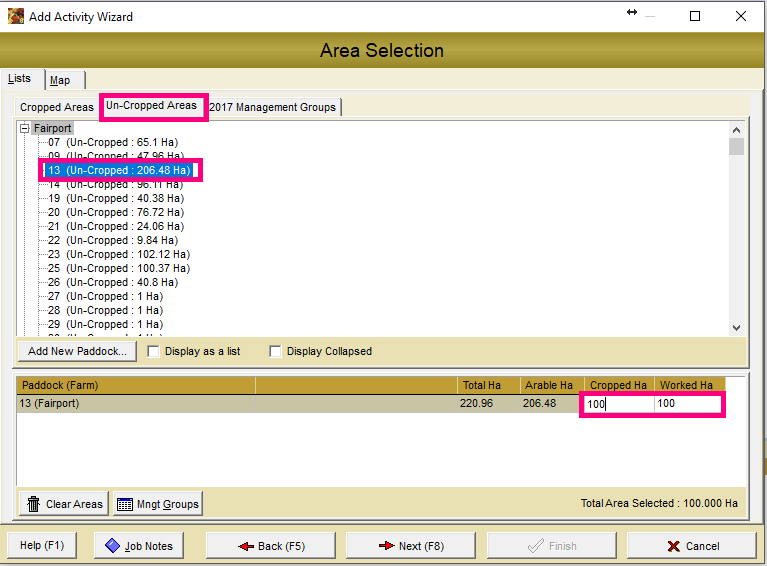
Task: Enable the Display as a list checkbox
Action: click(154, 351)
